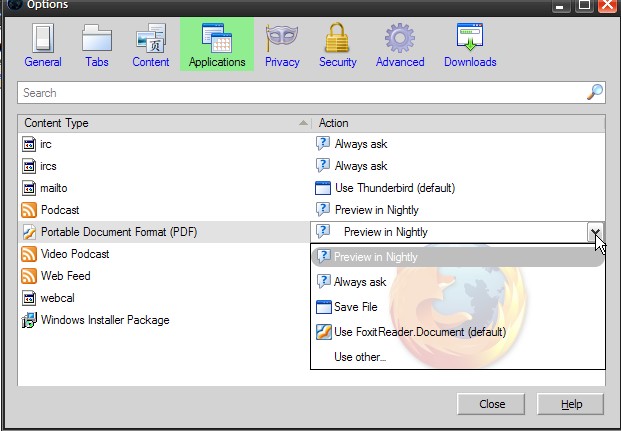The height and width of the screenshot is (431, 621).
Task: Click the ircs content type icon
Action: tap(29, 166)
